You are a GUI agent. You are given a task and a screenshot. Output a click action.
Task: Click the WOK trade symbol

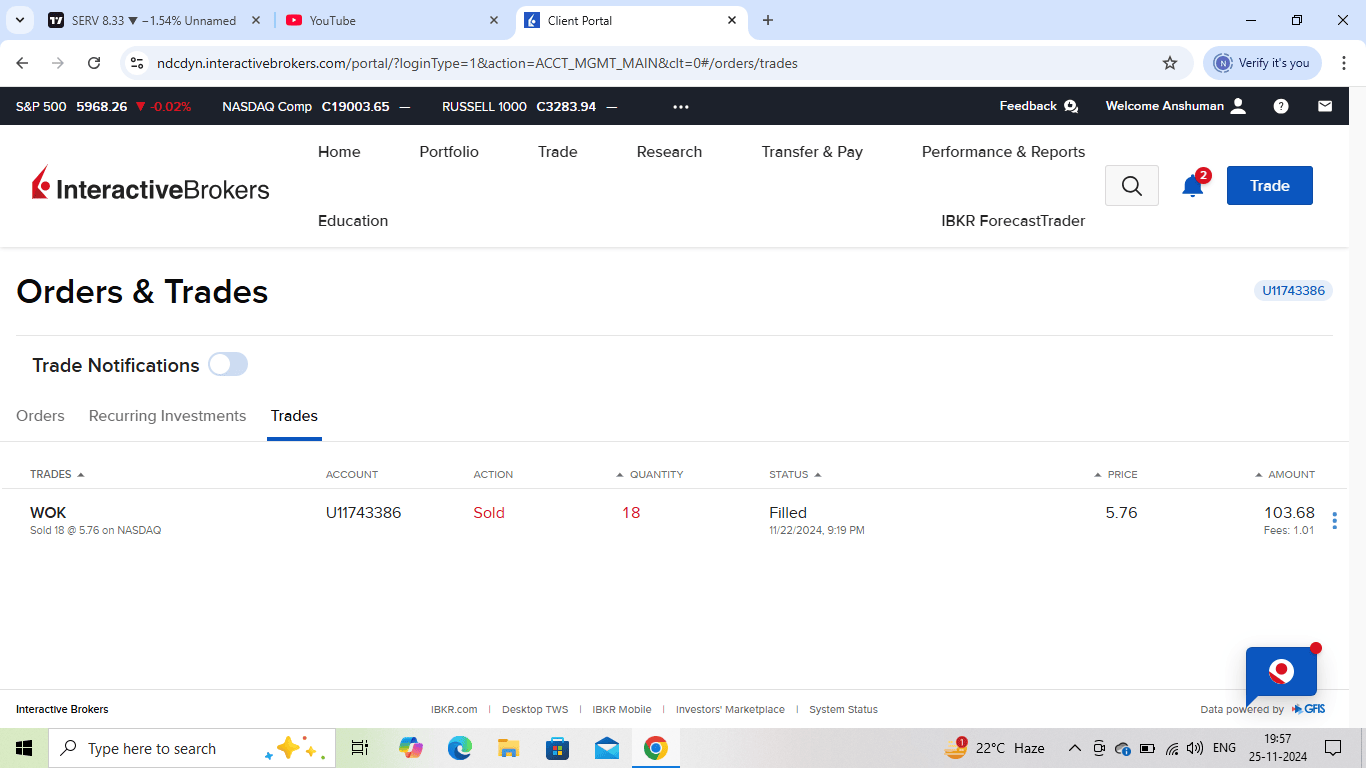pos(48,513)
